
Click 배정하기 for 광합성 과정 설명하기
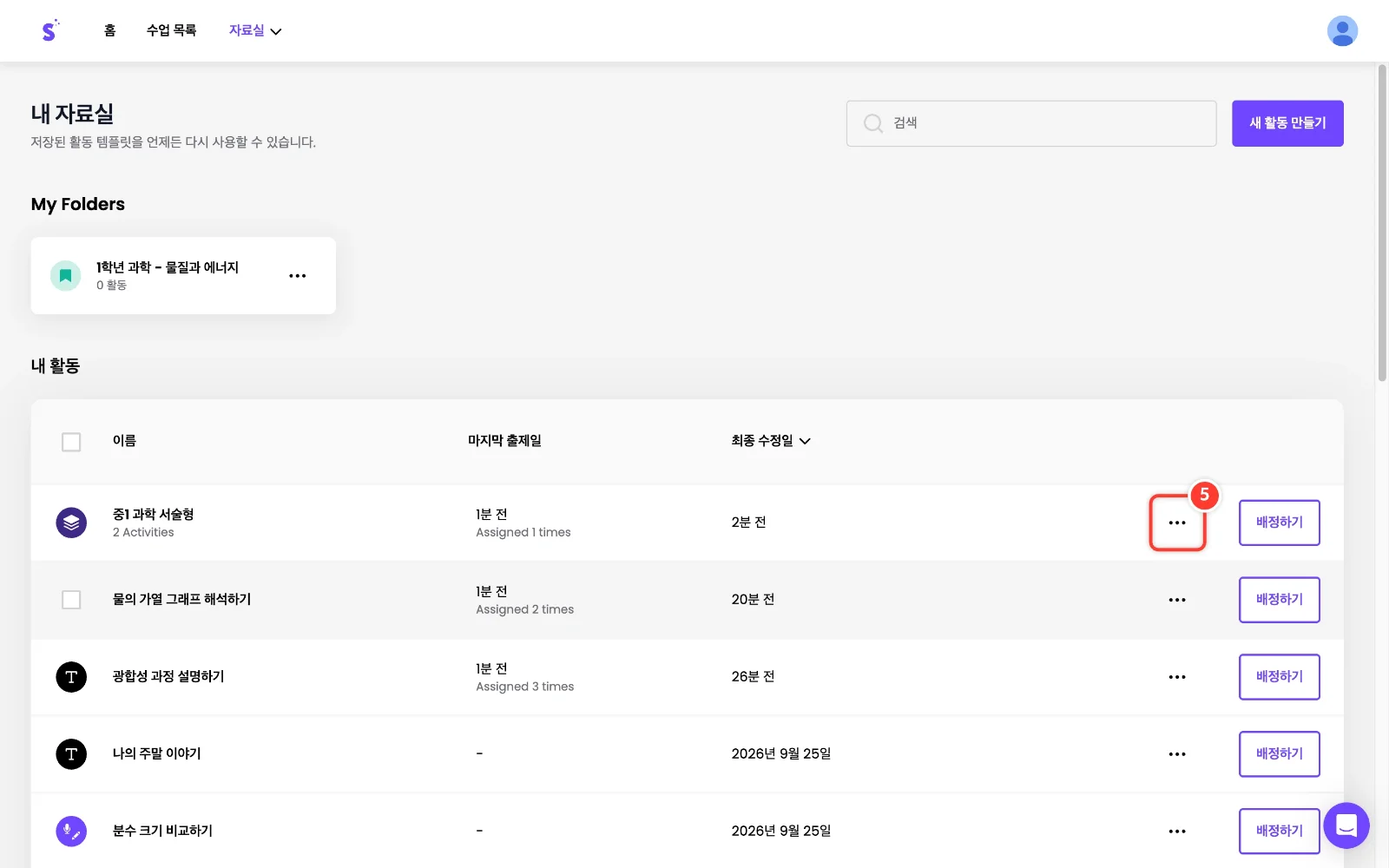click(1280, 677)
